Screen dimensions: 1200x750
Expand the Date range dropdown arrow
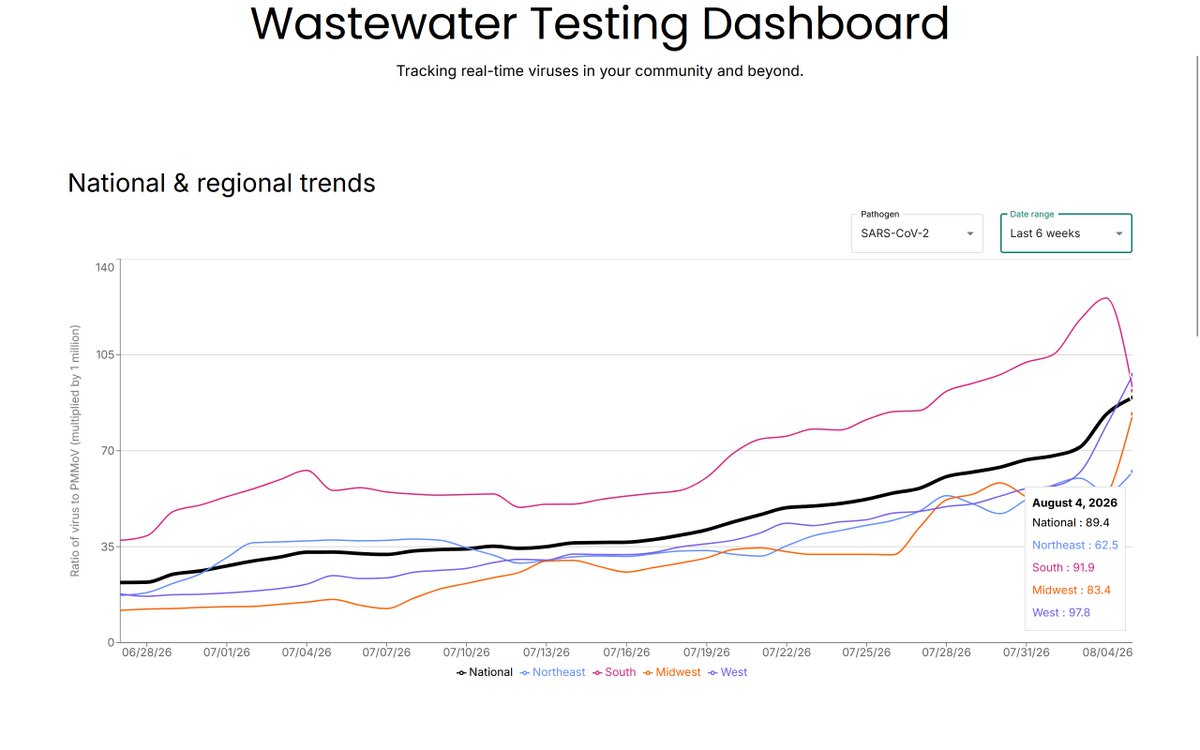1119,234
